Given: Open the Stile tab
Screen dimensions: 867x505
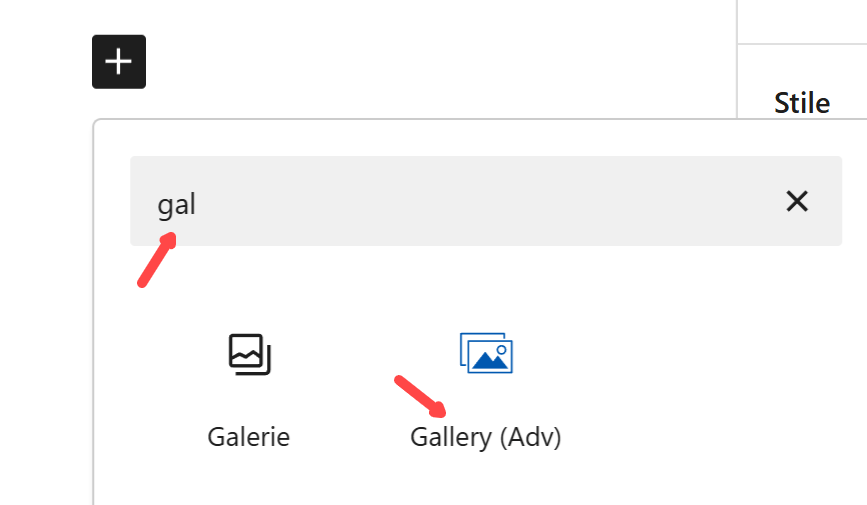Looking at the screenshot, I should pyautogui.click(x=802, y=102).
